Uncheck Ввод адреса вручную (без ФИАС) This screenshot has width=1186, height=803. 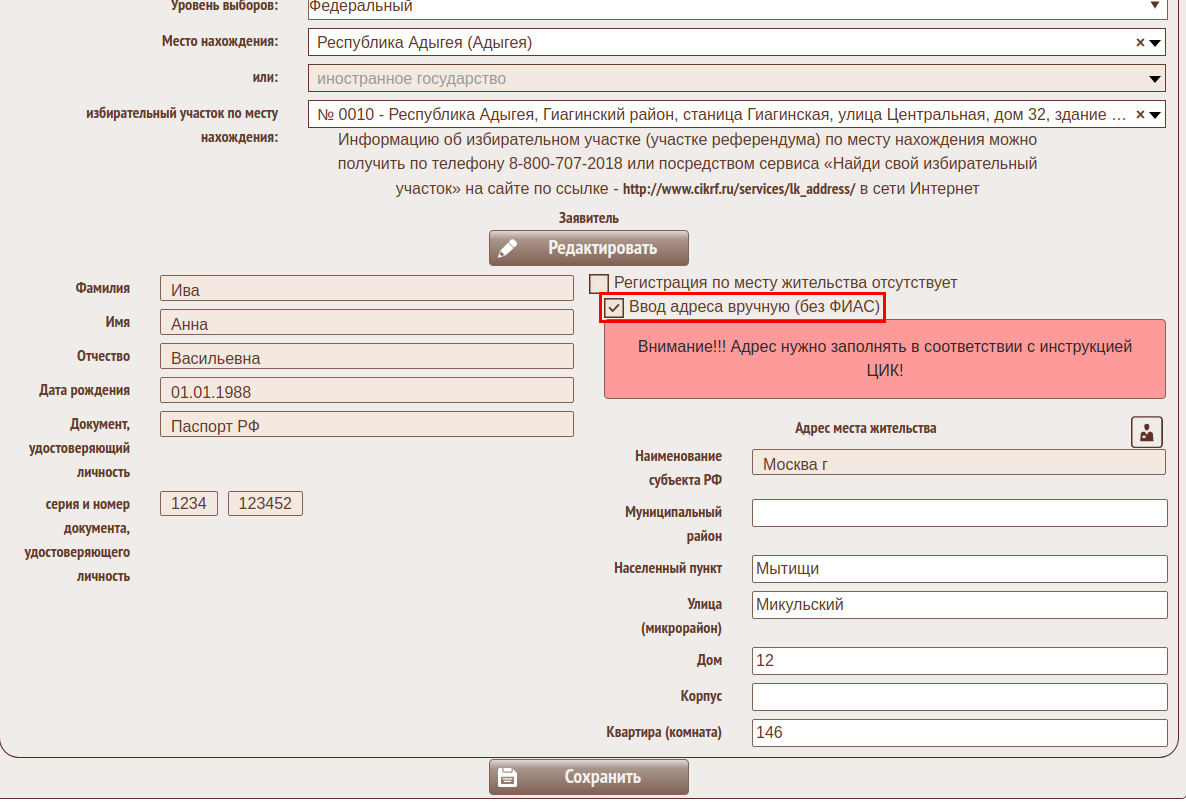tap(615, 308)
